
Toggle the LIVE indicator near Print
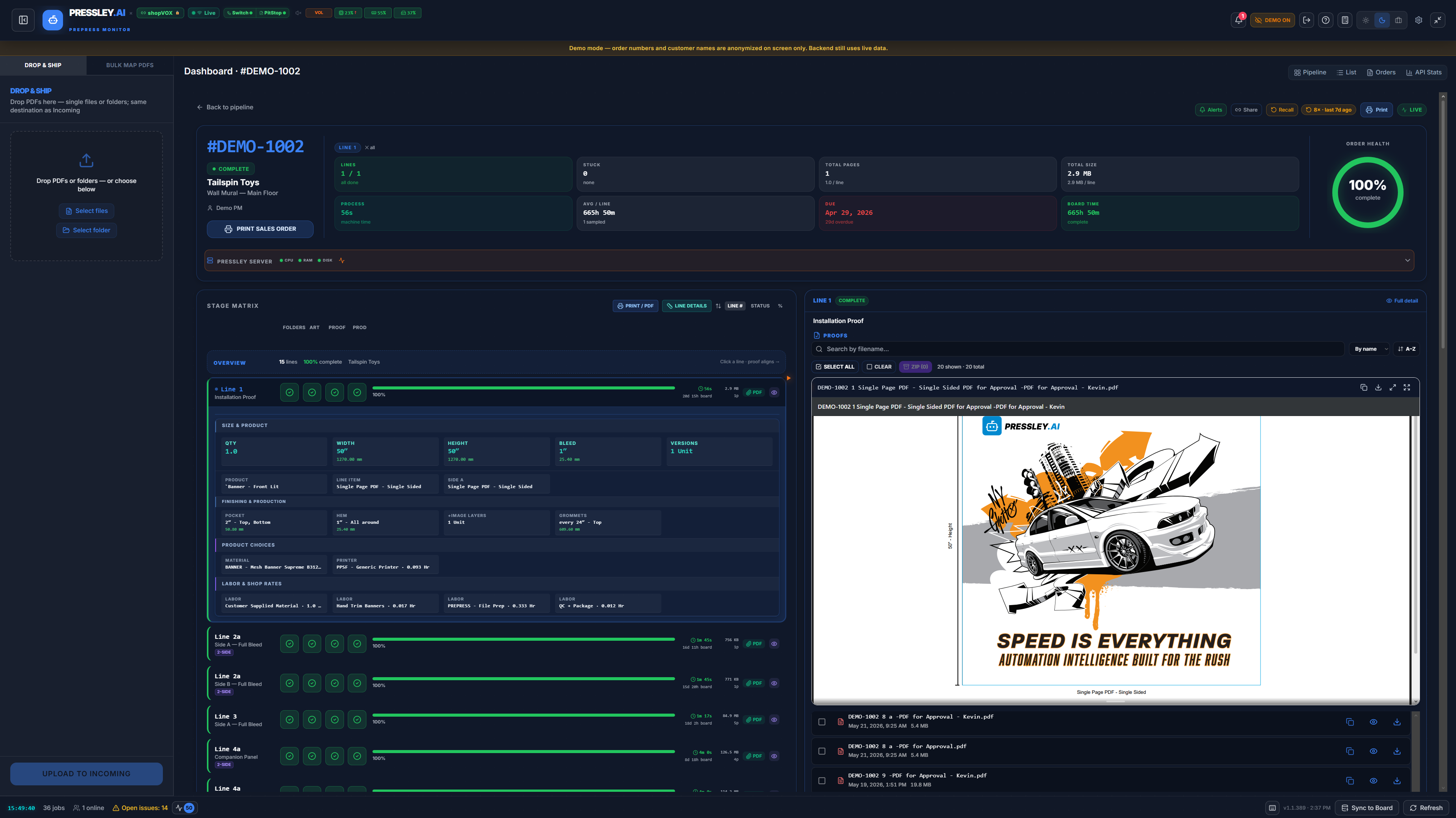pos(1411,110)
